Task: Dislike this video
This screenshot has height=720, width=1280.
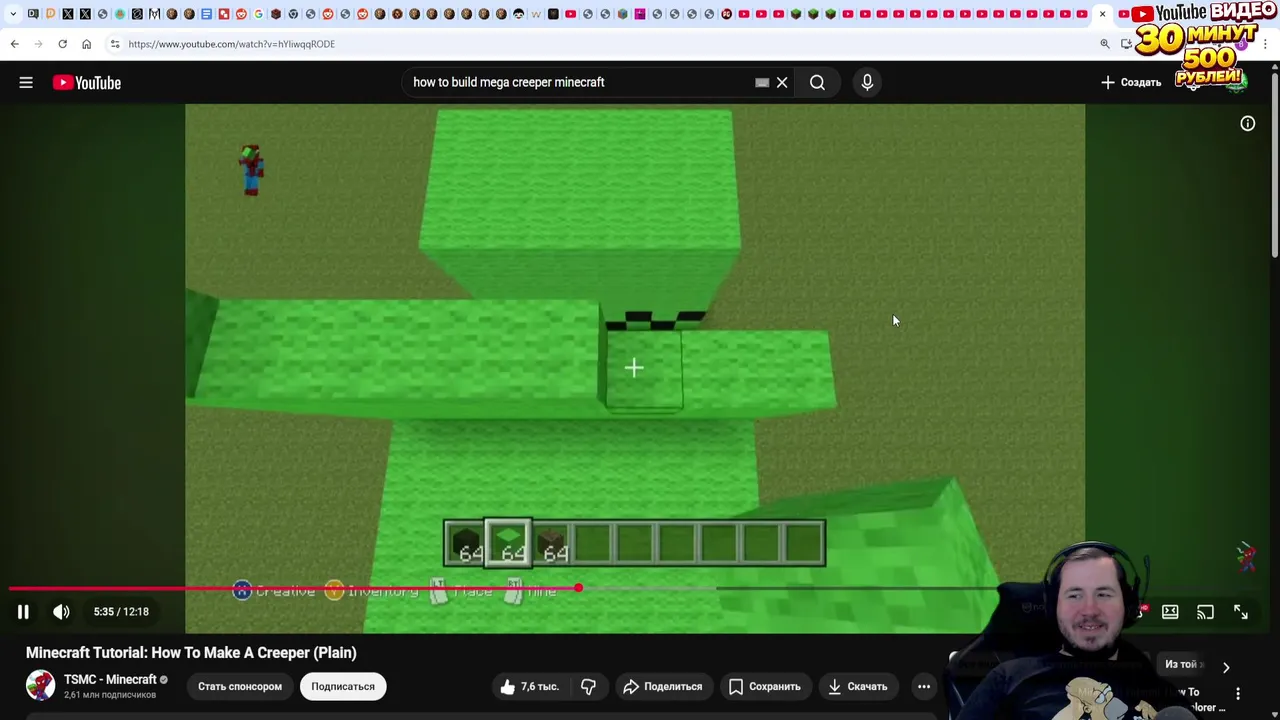Action: click(x=588, y=687)
